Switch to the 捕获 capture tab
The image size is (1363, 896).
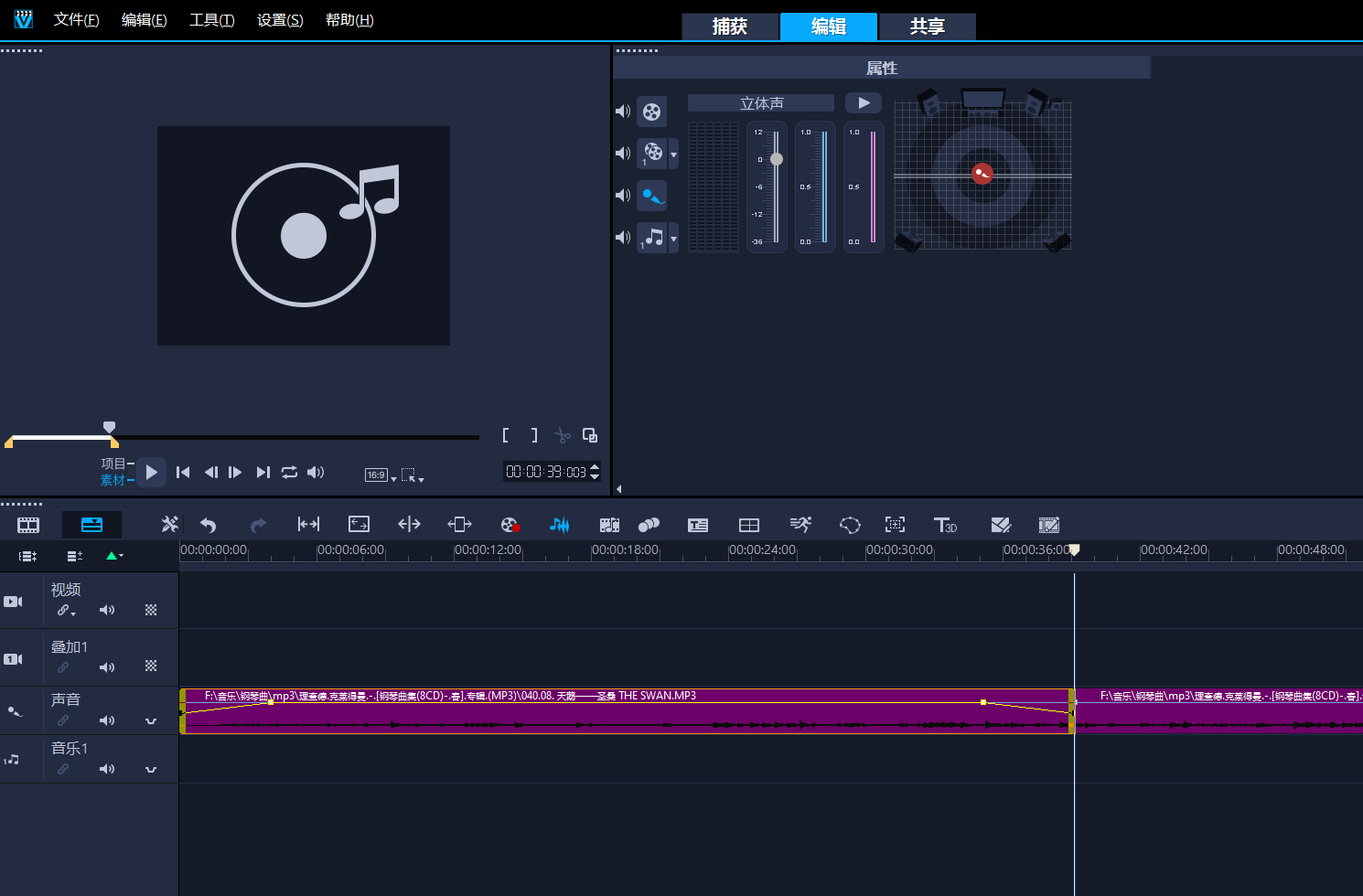click(730, 27)
